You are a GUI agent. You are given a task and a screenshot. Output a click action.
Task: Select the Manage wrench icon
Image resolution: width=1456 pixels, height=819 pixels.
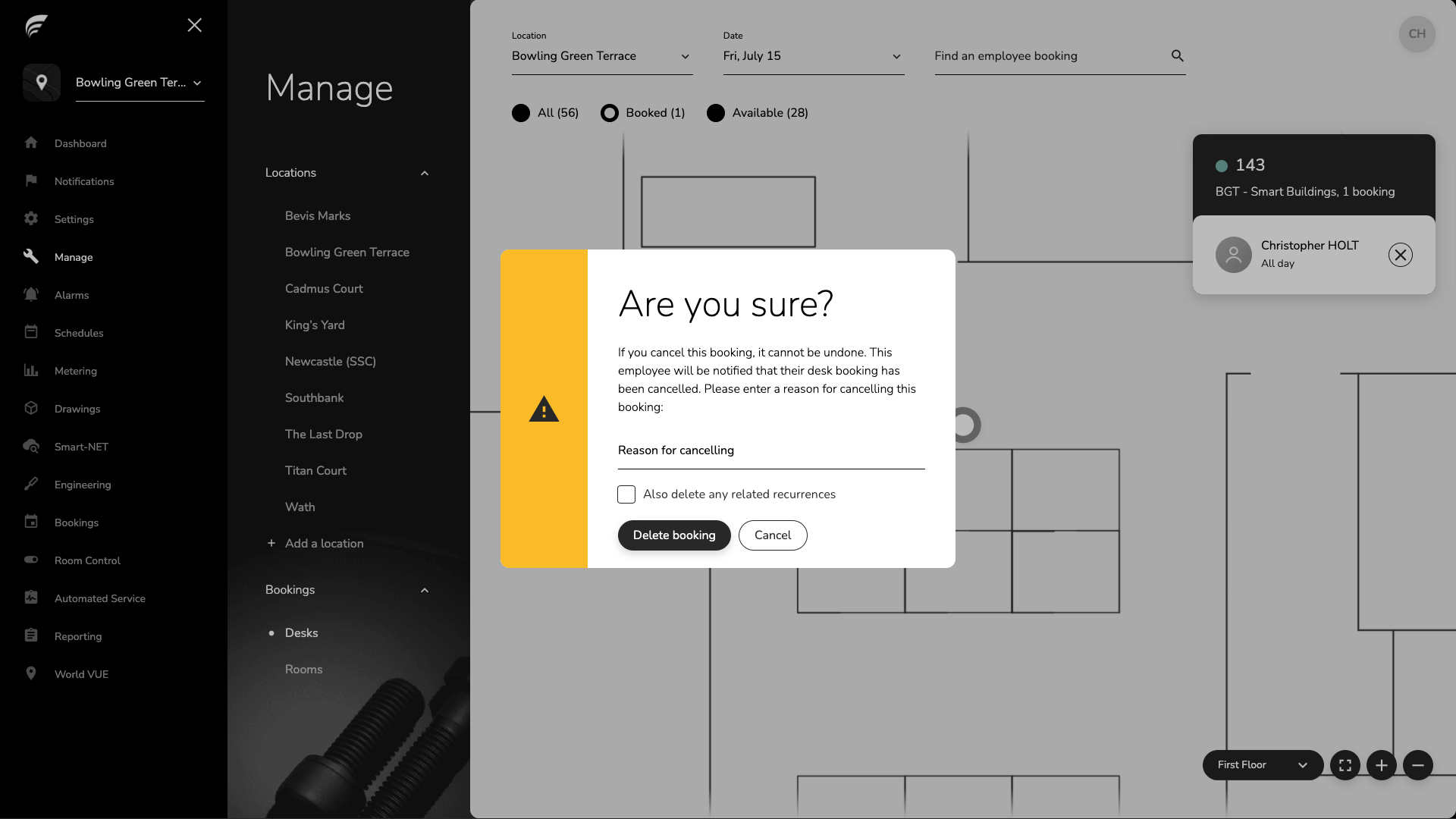coord(31,256)
